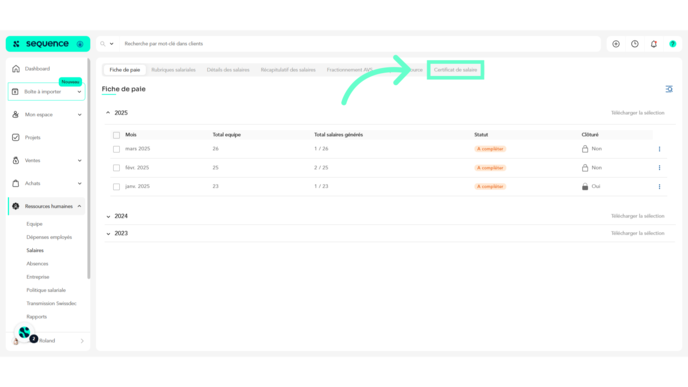Click the plus add icon in top bar

616,44
